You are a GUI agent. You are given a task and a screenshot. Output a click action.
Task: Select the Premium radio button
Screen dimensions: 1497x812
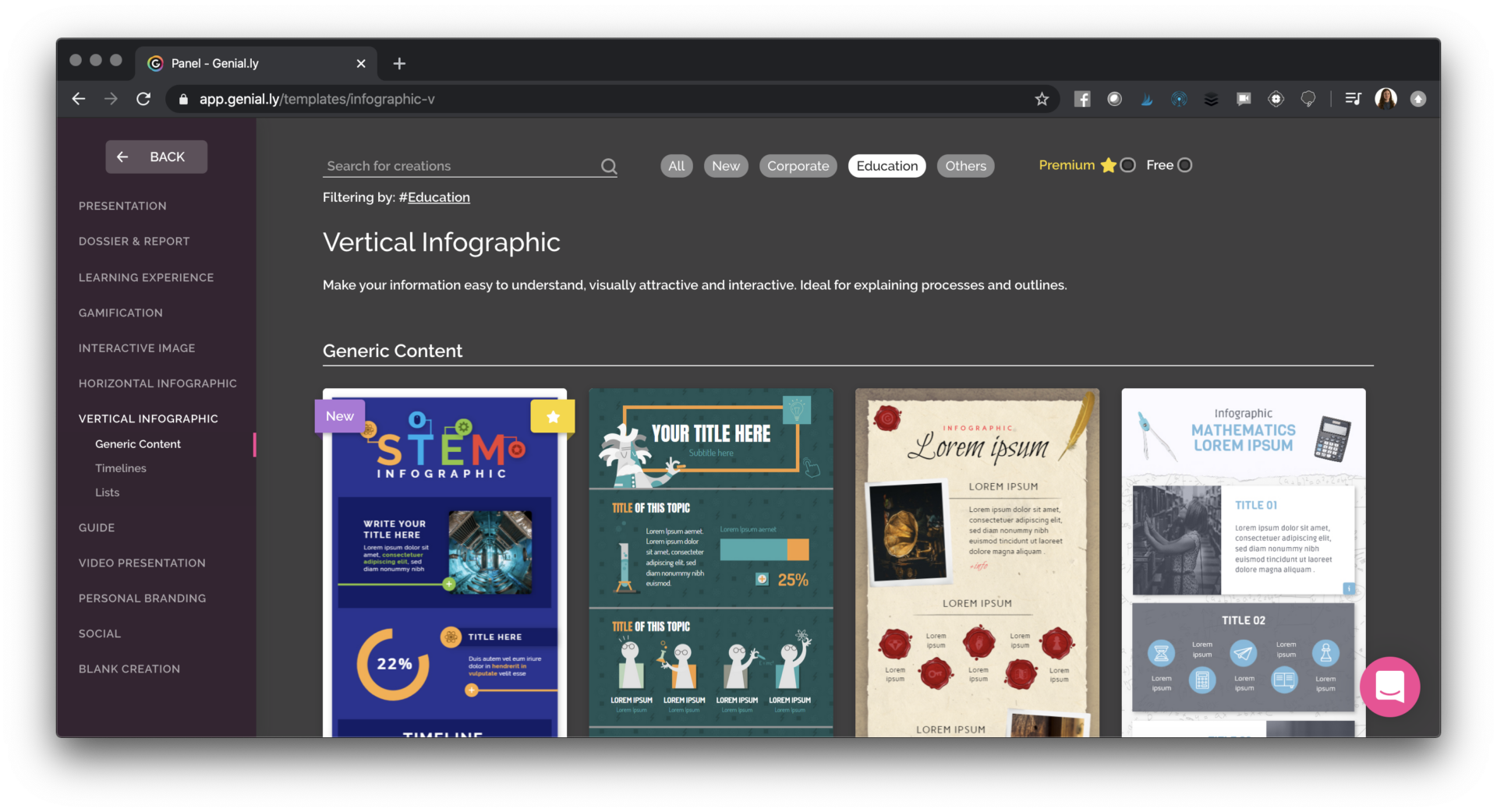point(1127,165)
